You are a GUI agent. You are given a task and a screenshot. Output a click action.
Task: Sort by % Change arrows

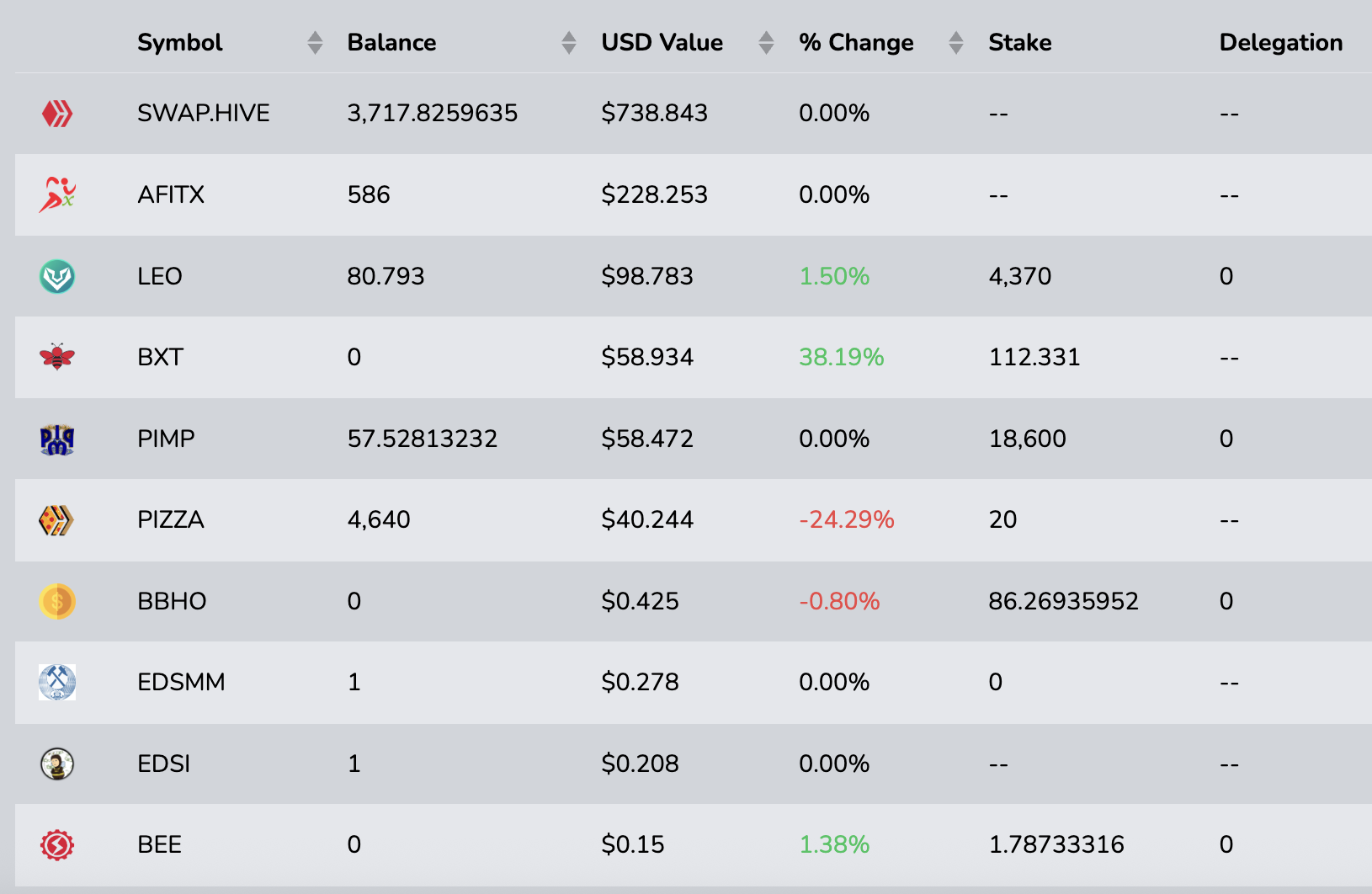[x=955, y=43]
